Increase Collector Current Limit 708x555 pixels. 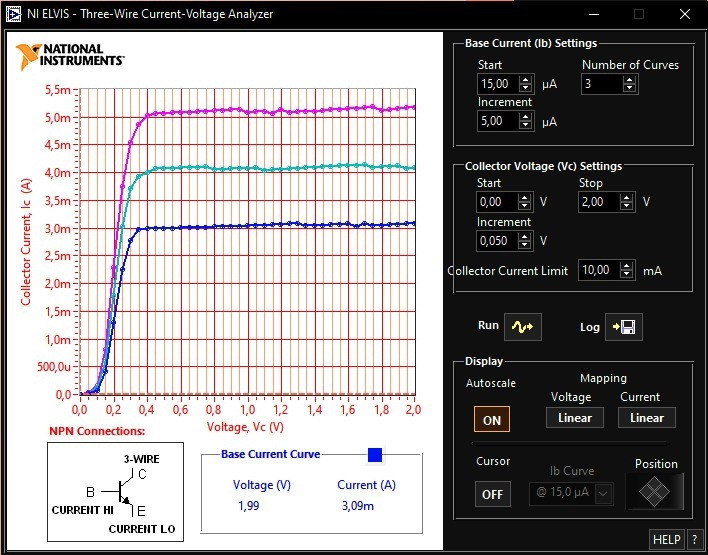point(626,266)
